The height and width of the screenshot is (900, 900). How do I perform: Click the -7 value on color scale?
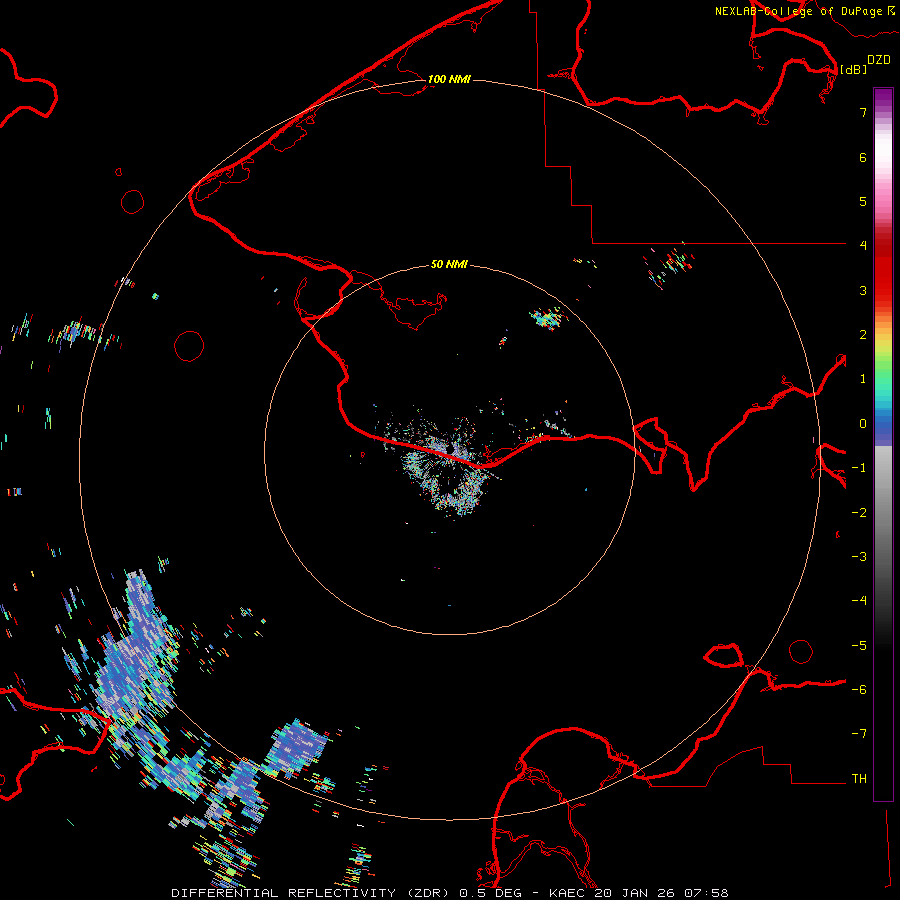click(x=859, y=734)
